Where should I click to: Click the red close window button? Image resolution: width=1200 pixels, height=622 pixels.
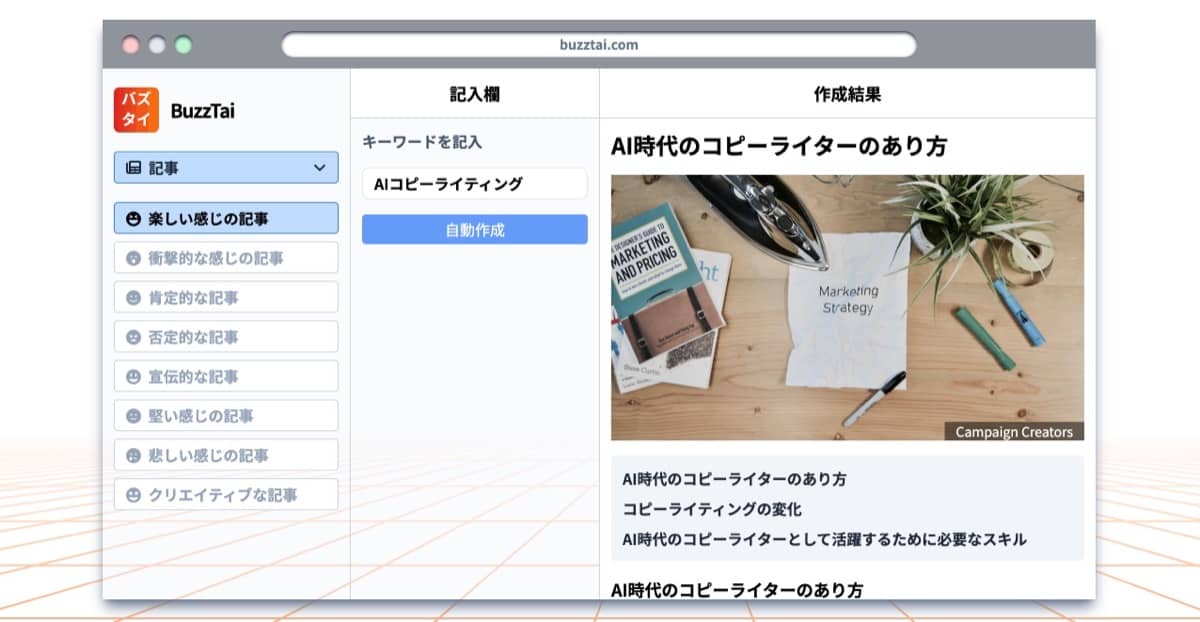(131, 45)
